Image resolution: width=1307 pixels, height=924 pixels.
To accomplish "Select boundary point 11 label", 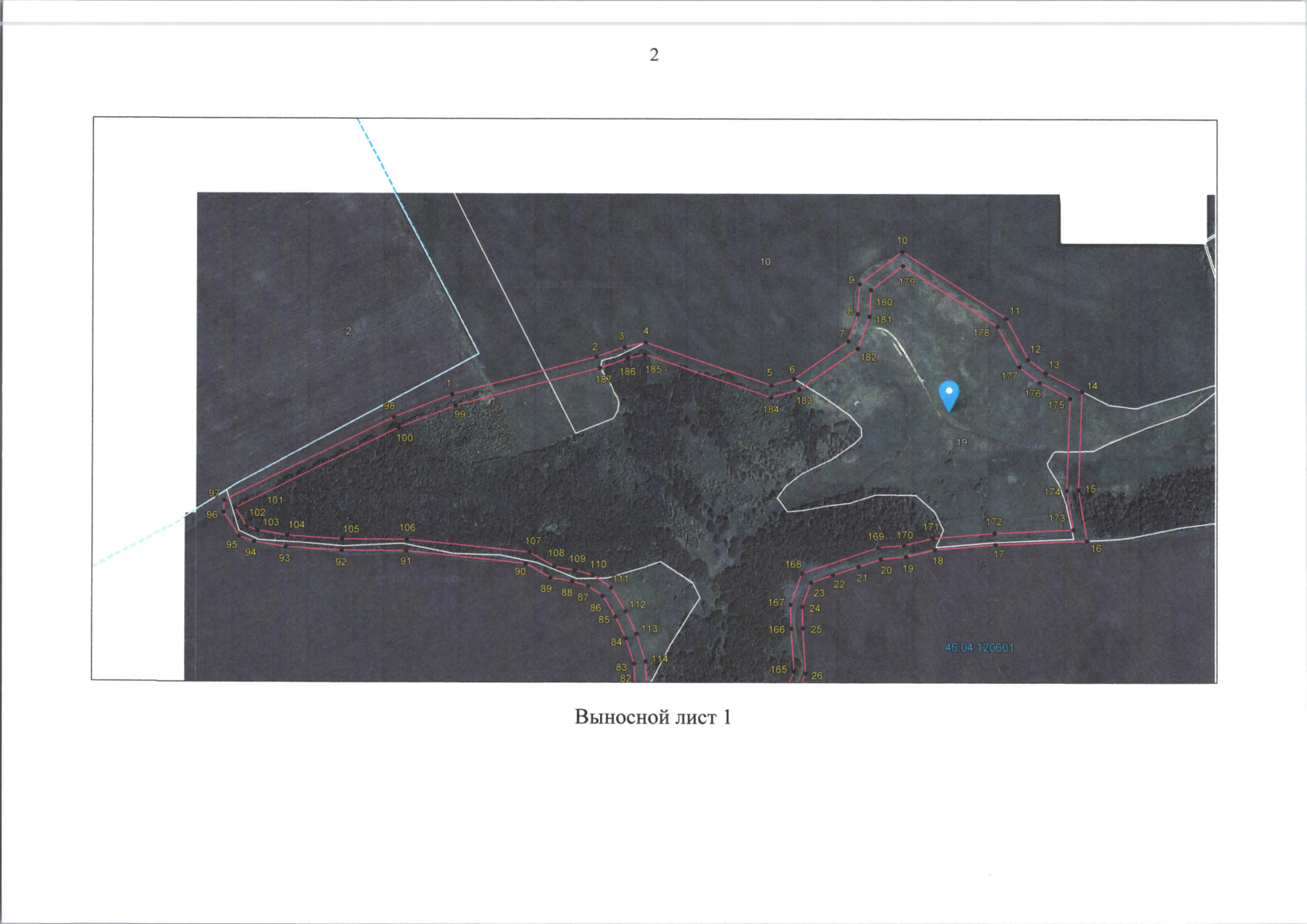I will point(1014,311).
